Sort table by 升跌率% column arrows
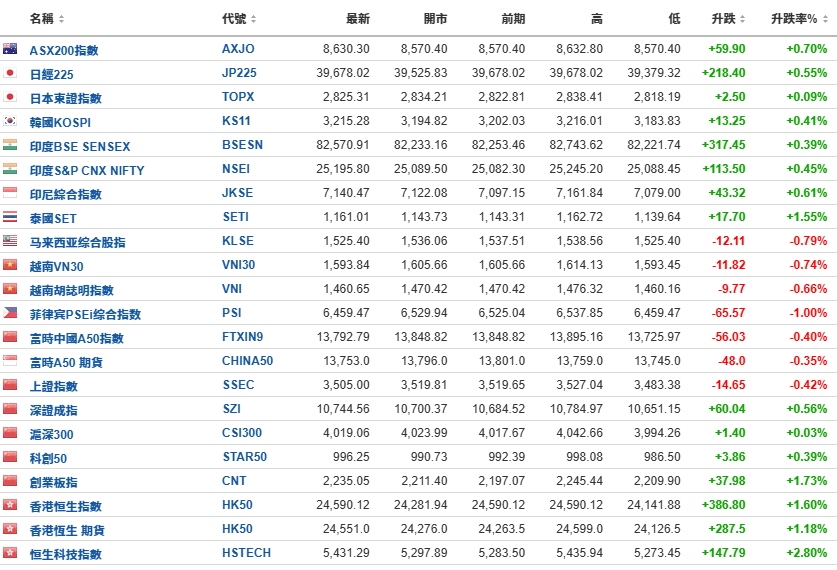The height and width of the screenshot is (570, 837). pos(825,19)
